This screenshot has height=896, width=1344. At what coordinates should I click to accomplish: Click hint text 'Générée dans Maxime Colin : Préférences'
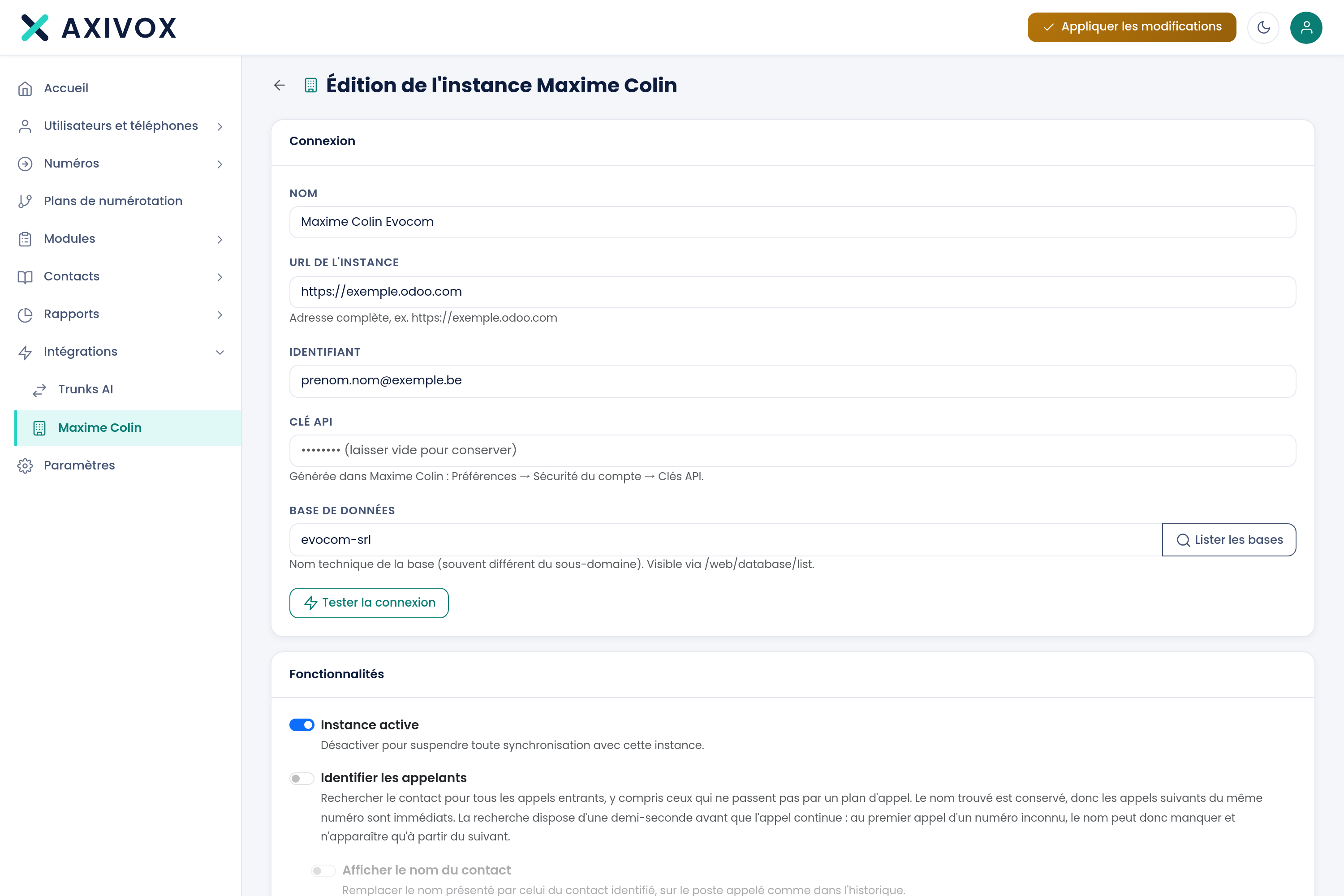(402, 477)
